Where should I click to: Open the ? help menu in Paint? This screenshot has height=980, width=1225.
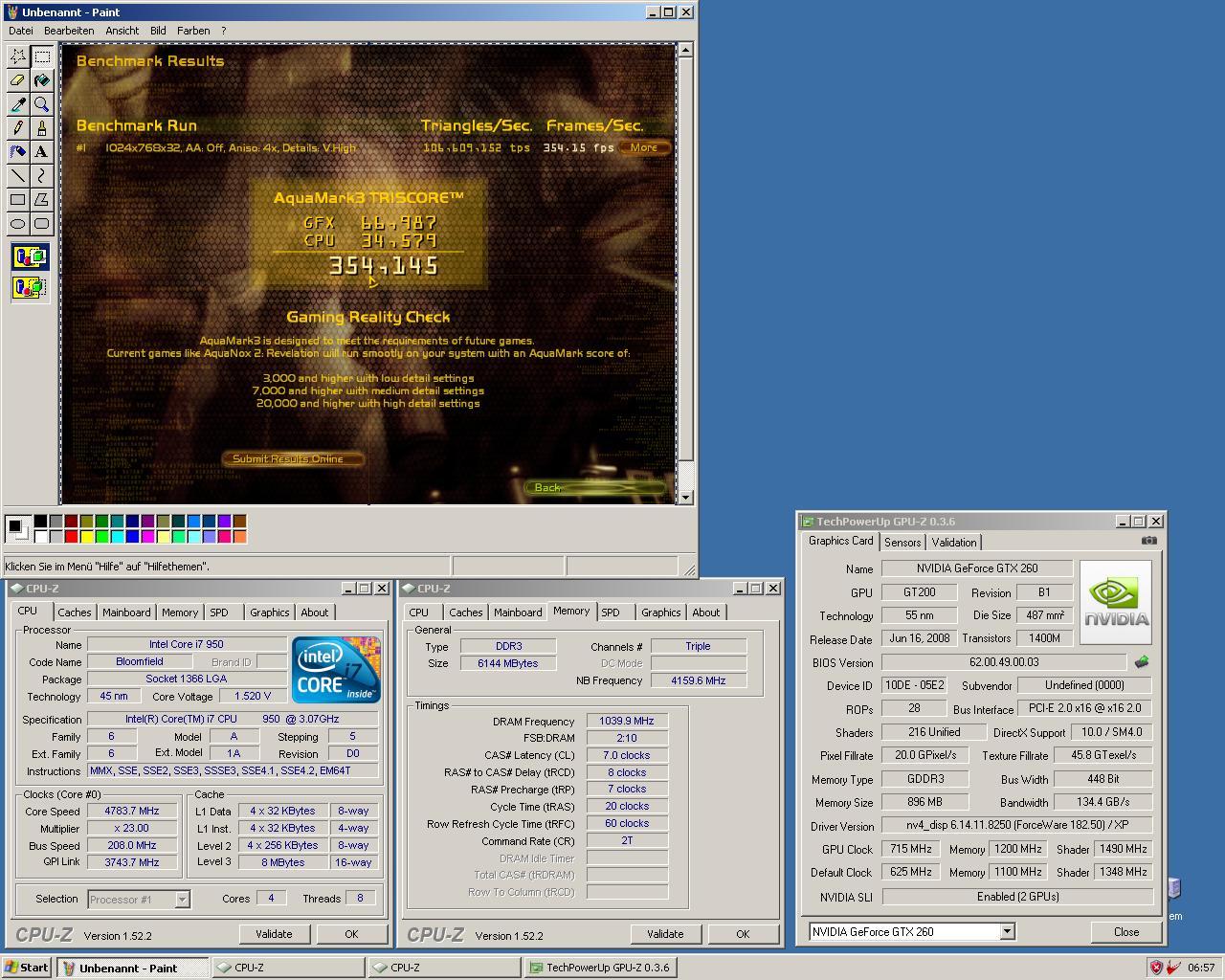(224, 31)
